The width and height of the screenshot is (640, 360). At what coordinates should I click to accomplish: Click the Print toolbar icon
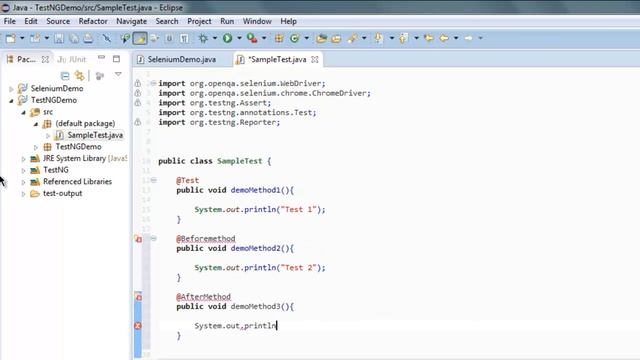(x=88, y=38)
